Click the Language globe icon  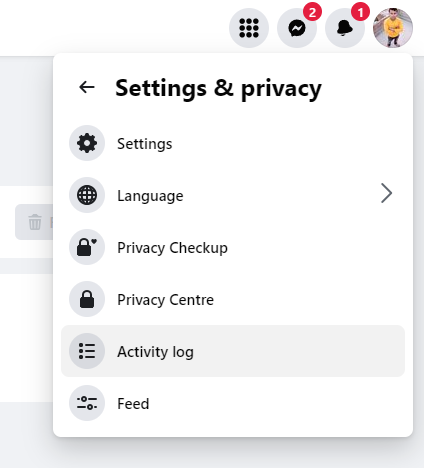point(87,195)
